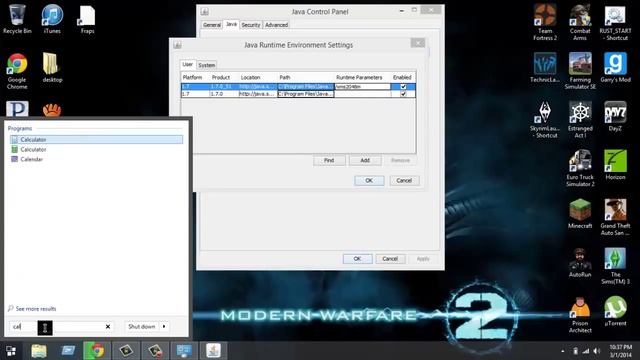Select the highlighted Calculator search result
Image resolution: width=640 pixels, height=360 pixels.
point(96,140)
